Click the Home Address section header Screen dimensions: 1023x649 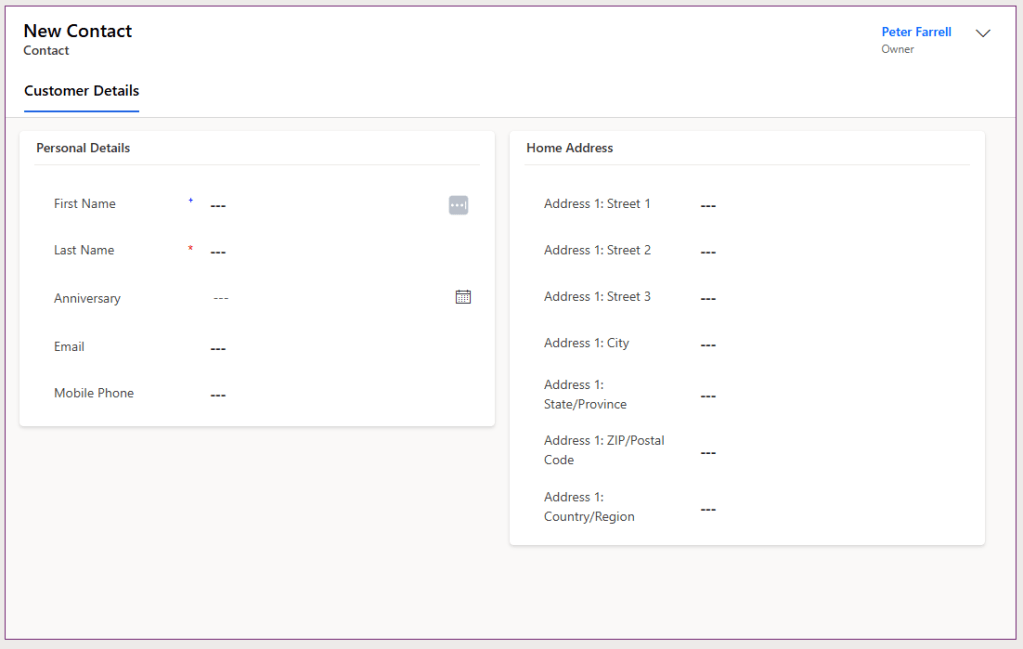coord(570,148)
